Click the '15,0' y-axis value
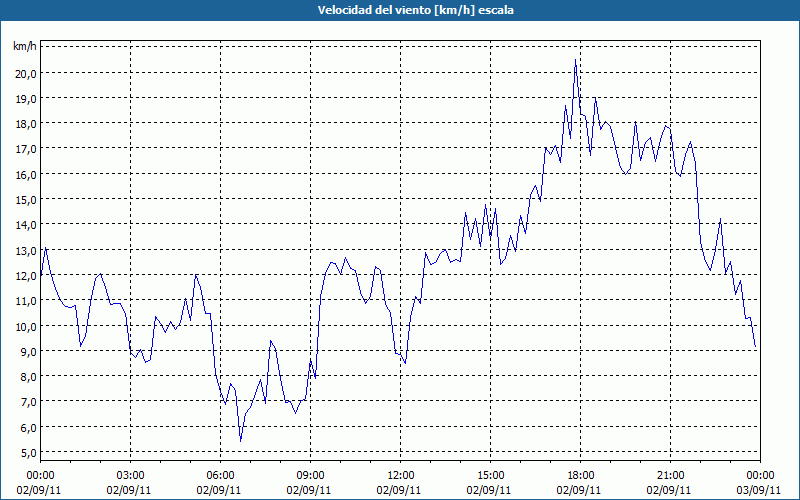This screenshot has height=500, width=800. click(27, 199)
